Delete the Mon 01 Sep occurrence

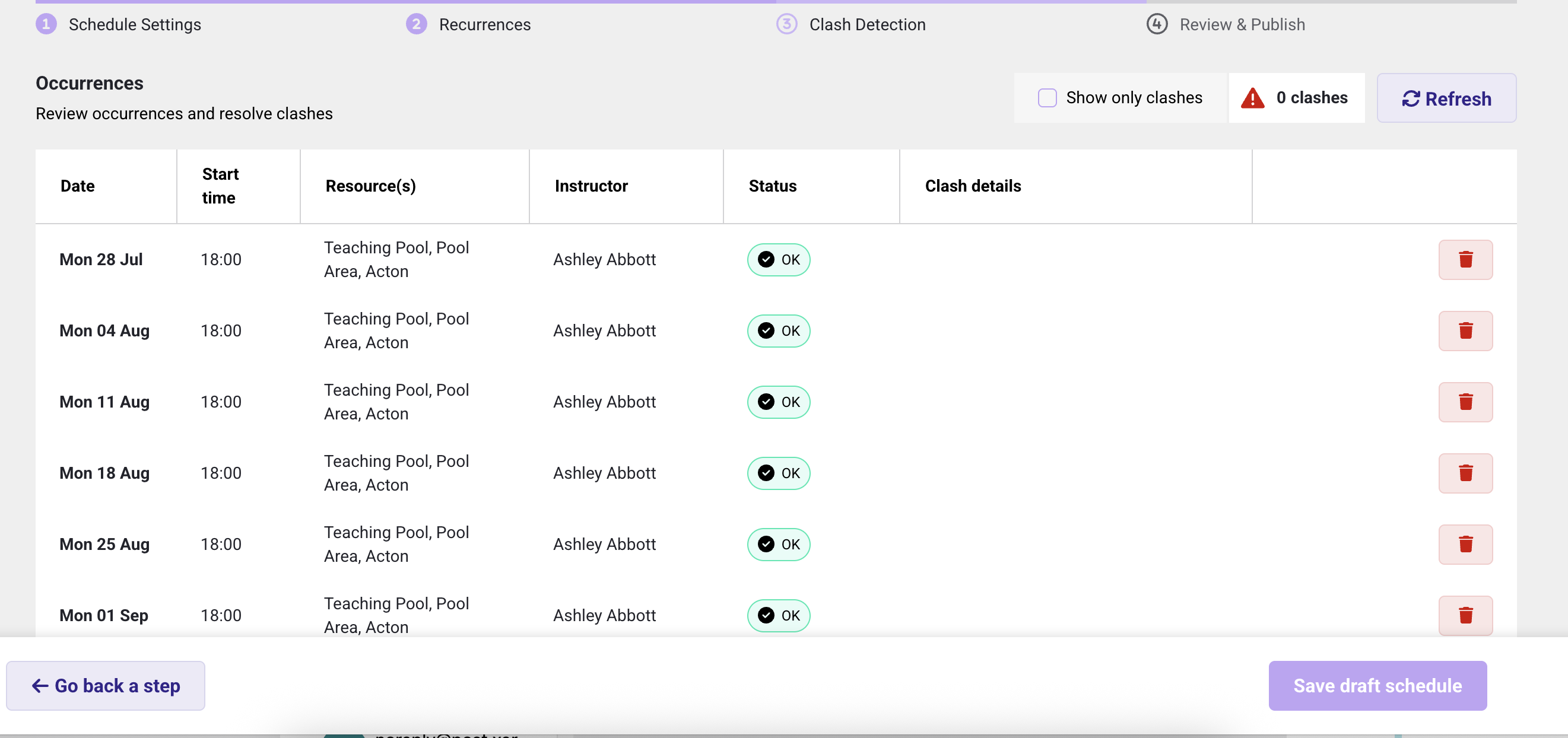click(1465, 615)
